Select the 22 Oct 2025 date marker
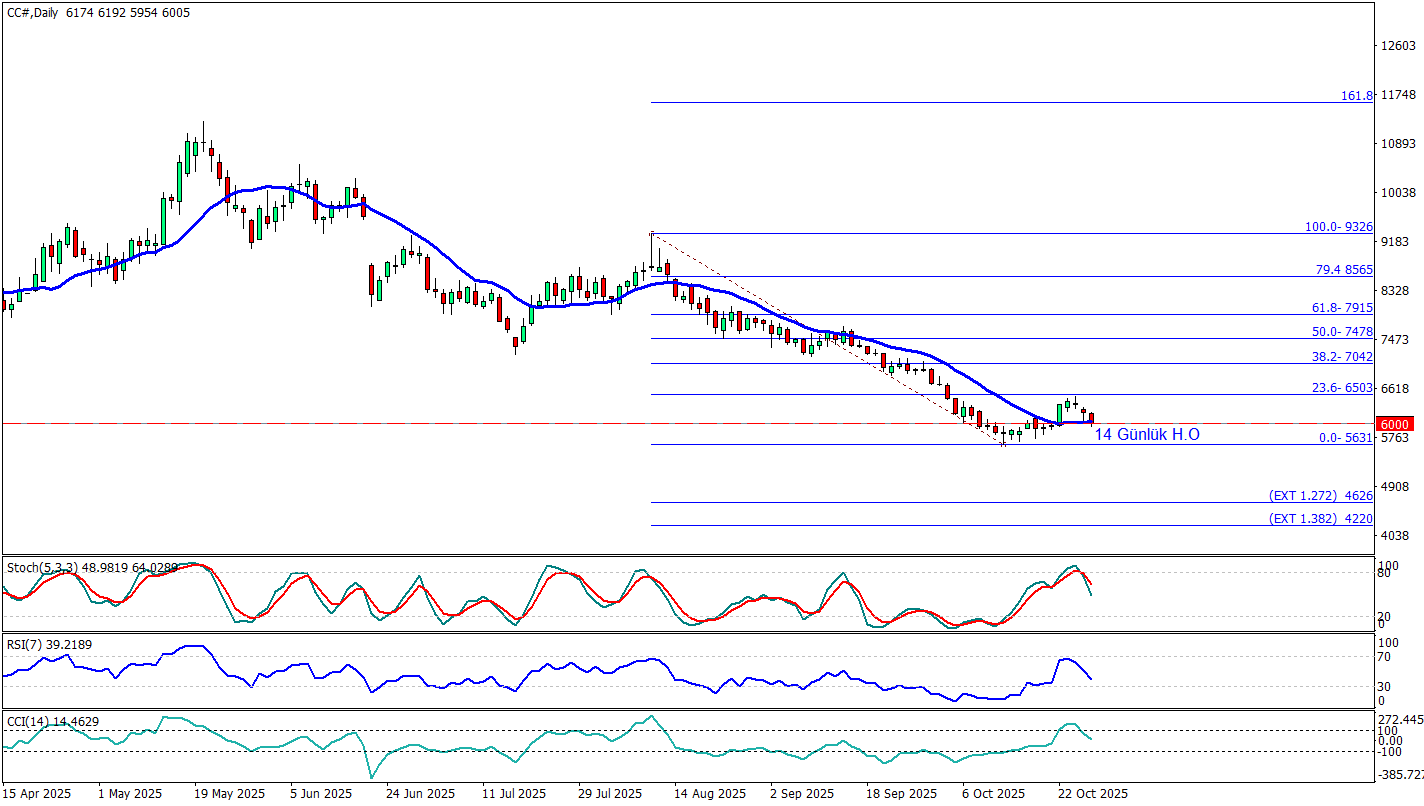1424x806 pixels. click(x=1093, y=793)
